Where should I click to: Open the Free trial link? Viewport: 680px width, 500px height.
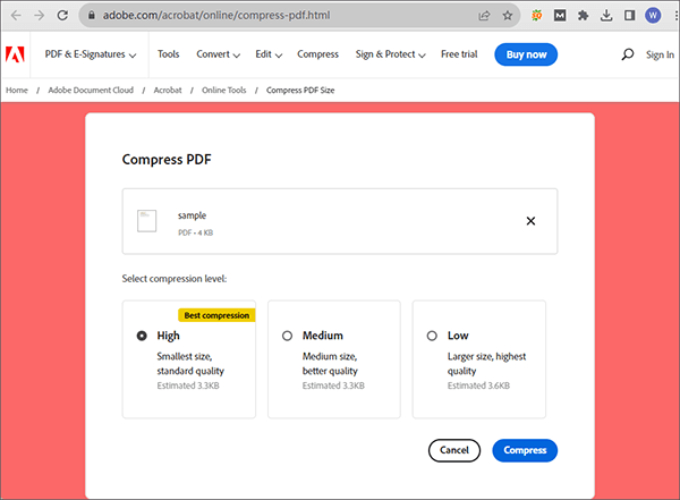pos(459,55)
